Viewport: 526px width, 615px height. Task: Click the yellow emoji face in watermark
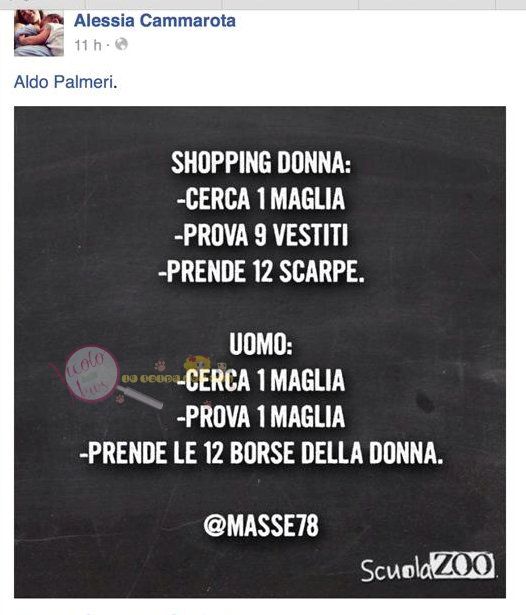pos(195,364)
